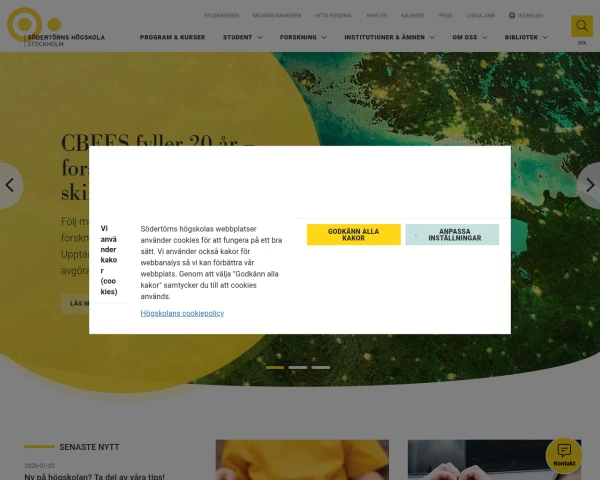Click Godkänn alla kakor button
The width and height of the screenshot is (600, 480).
354,235
